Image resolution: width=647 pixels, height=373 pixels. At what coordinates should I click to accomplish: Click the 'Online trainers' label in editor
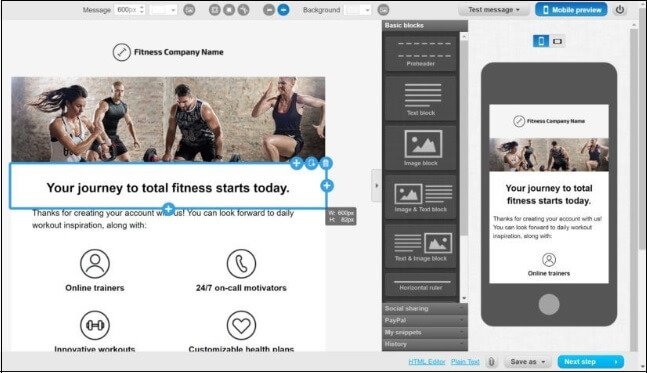pyautogui.click(x=95, y=288)
